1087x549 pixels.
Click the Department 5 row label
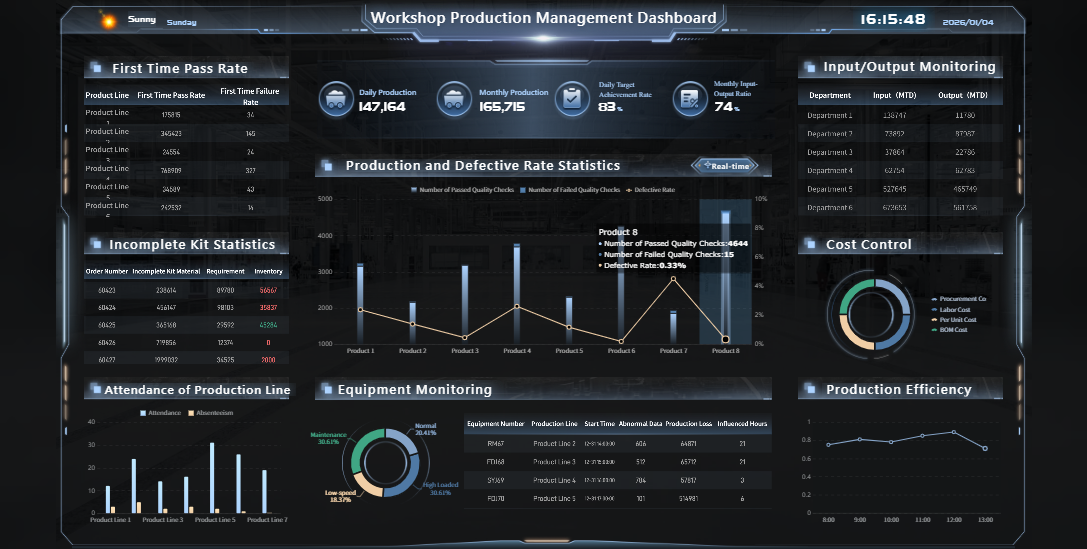[830, 189]
